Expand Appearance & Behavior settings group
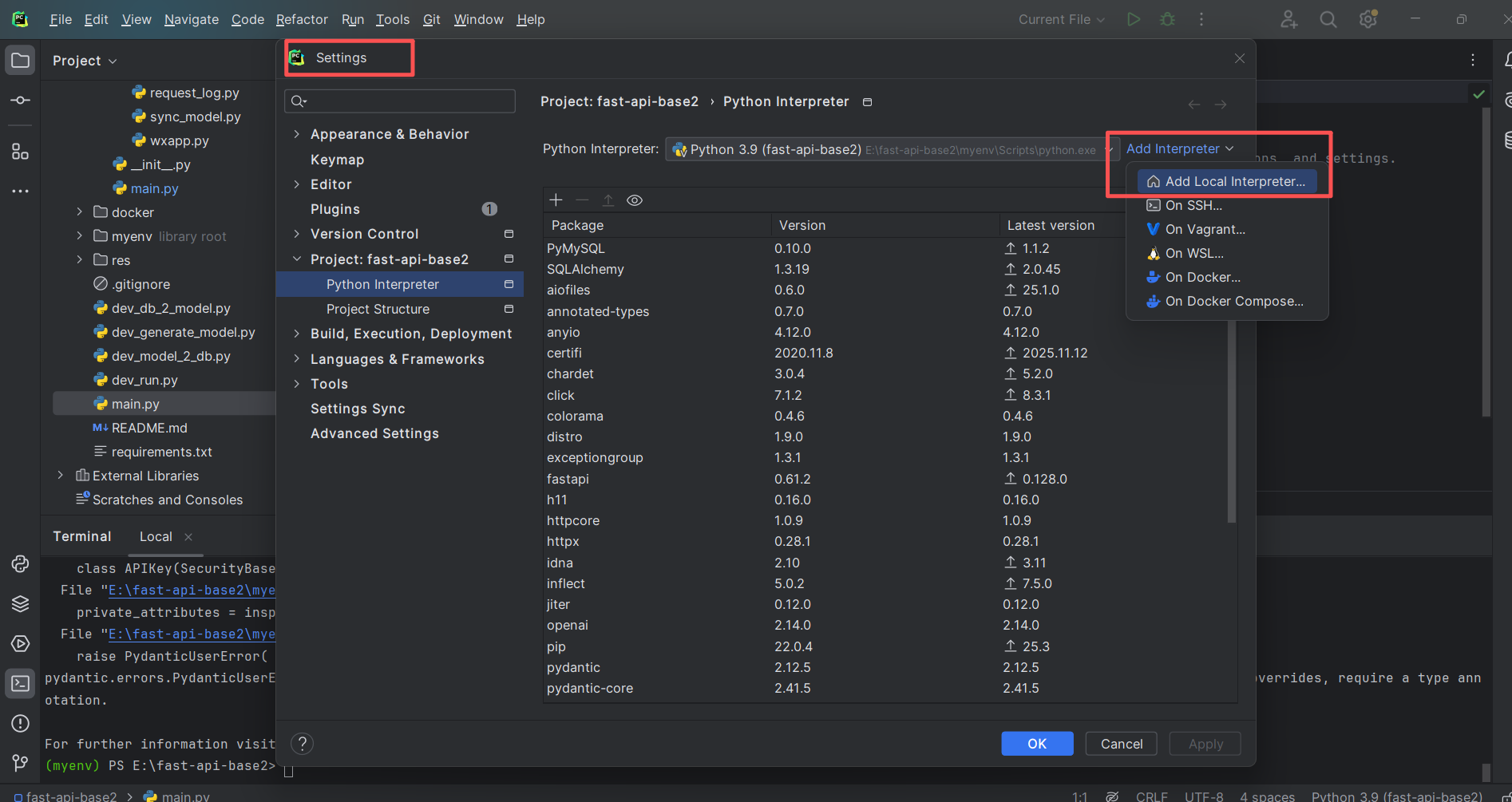This screenshot has width=1512, height=802. click(297, 134)
